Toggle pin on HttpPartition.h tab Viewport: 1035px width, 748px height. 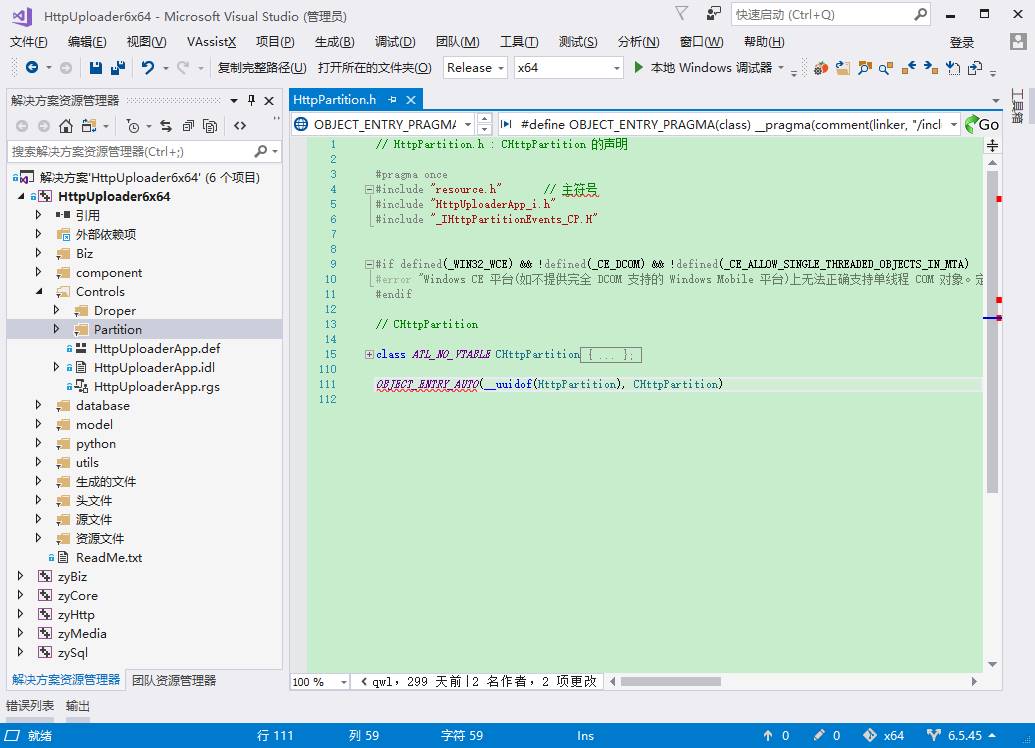click(x=393, y=100)
